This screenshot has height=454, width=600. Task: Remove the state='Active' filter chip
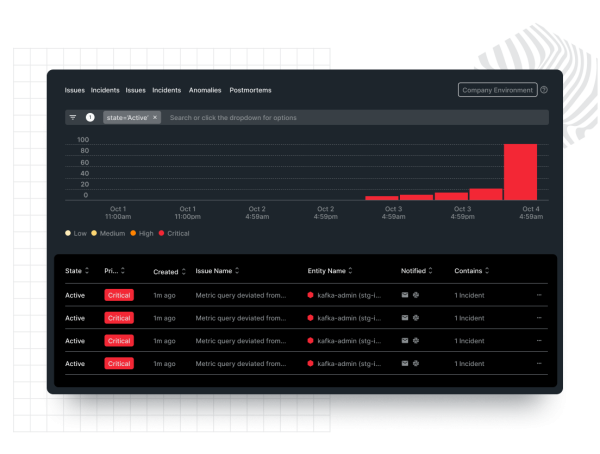pyautogui.click(x=155, y=117)
